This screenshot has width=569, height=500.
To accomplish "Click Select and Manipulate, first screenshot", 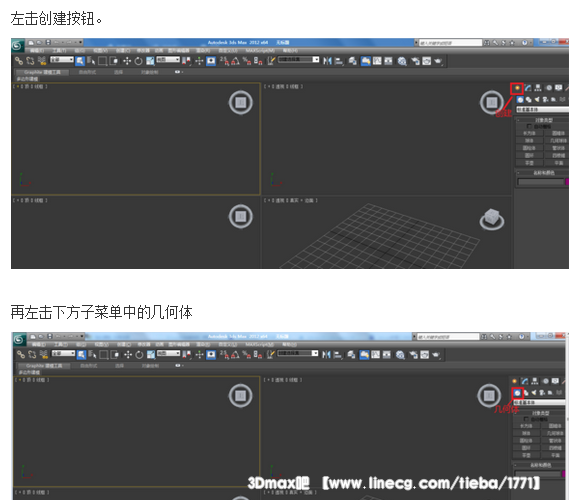I will (x=199, y=61).
